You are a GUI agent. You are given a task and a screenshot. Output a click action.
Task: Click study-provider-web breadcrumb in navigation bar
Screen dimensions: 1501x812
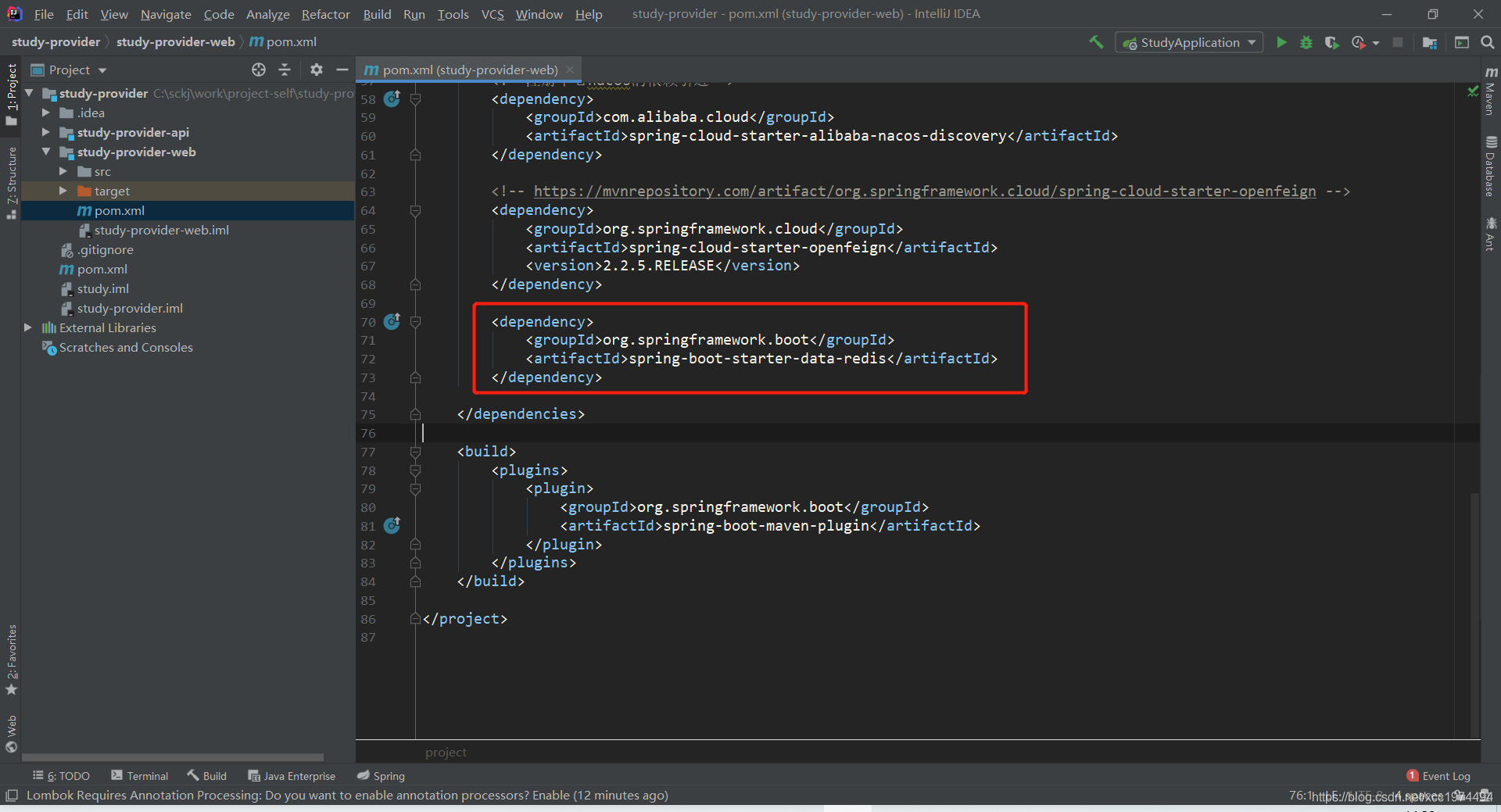(x=175, y=42)
